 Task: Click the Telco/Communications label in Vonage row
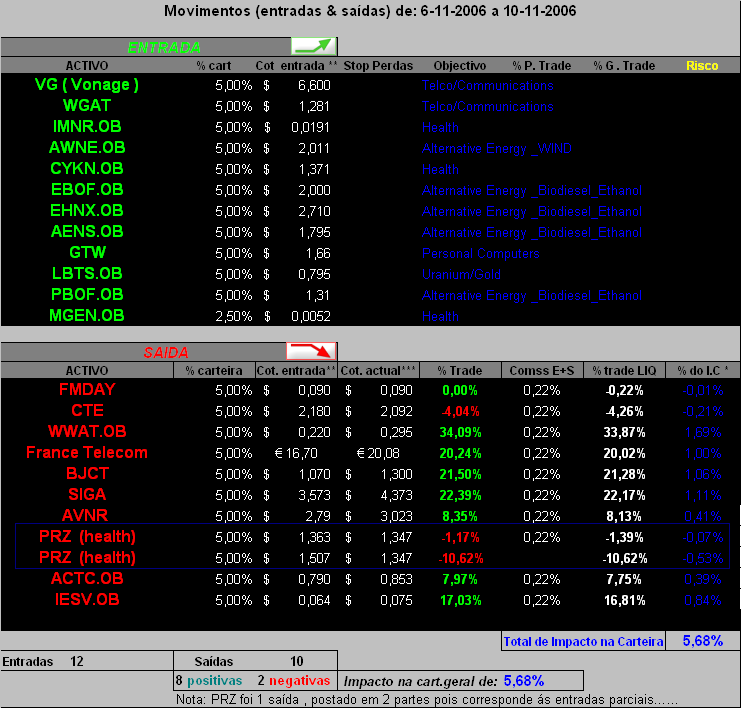(x=487, y=86)
